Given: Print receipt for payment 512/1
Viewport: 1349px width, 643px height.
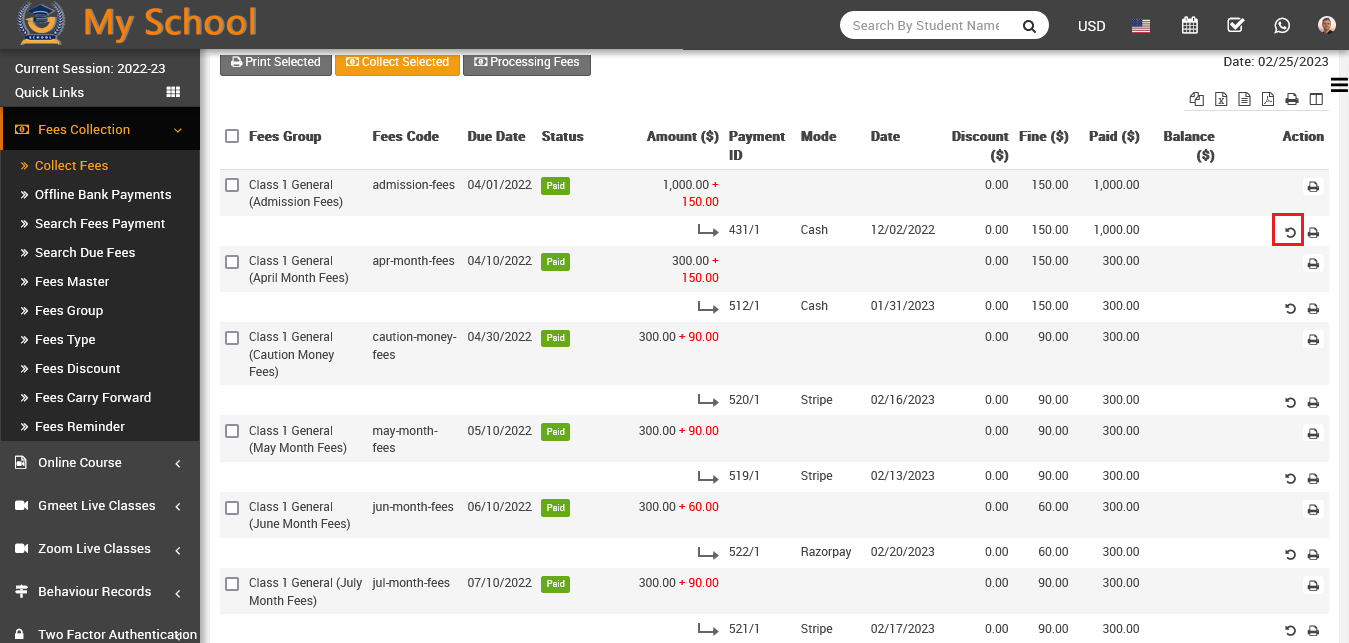Looking at the screenshot, I should pyautogui.click(x=1313, y=309).
